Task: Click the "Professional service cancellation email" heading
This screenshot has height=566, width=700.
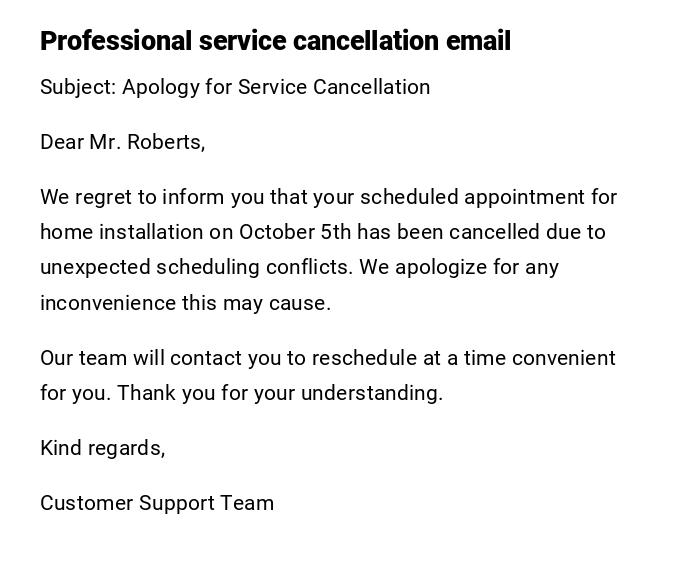Action: click(x=275, y=41)
